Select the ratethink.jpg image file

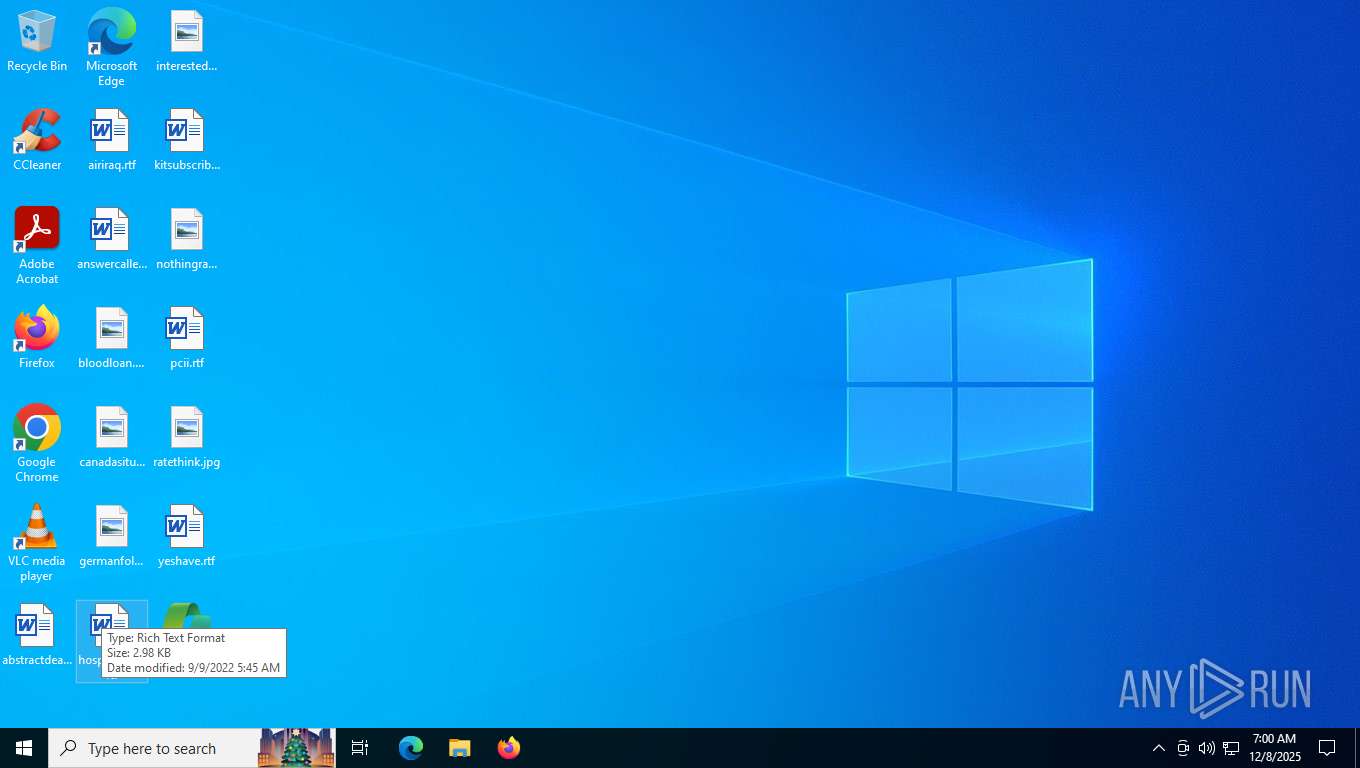[186, 437]
